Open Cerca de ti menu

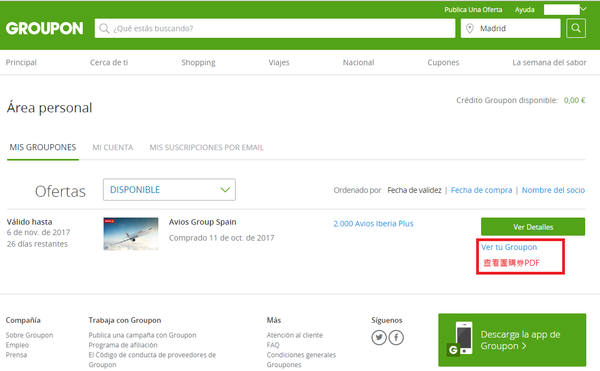[109, 62]
